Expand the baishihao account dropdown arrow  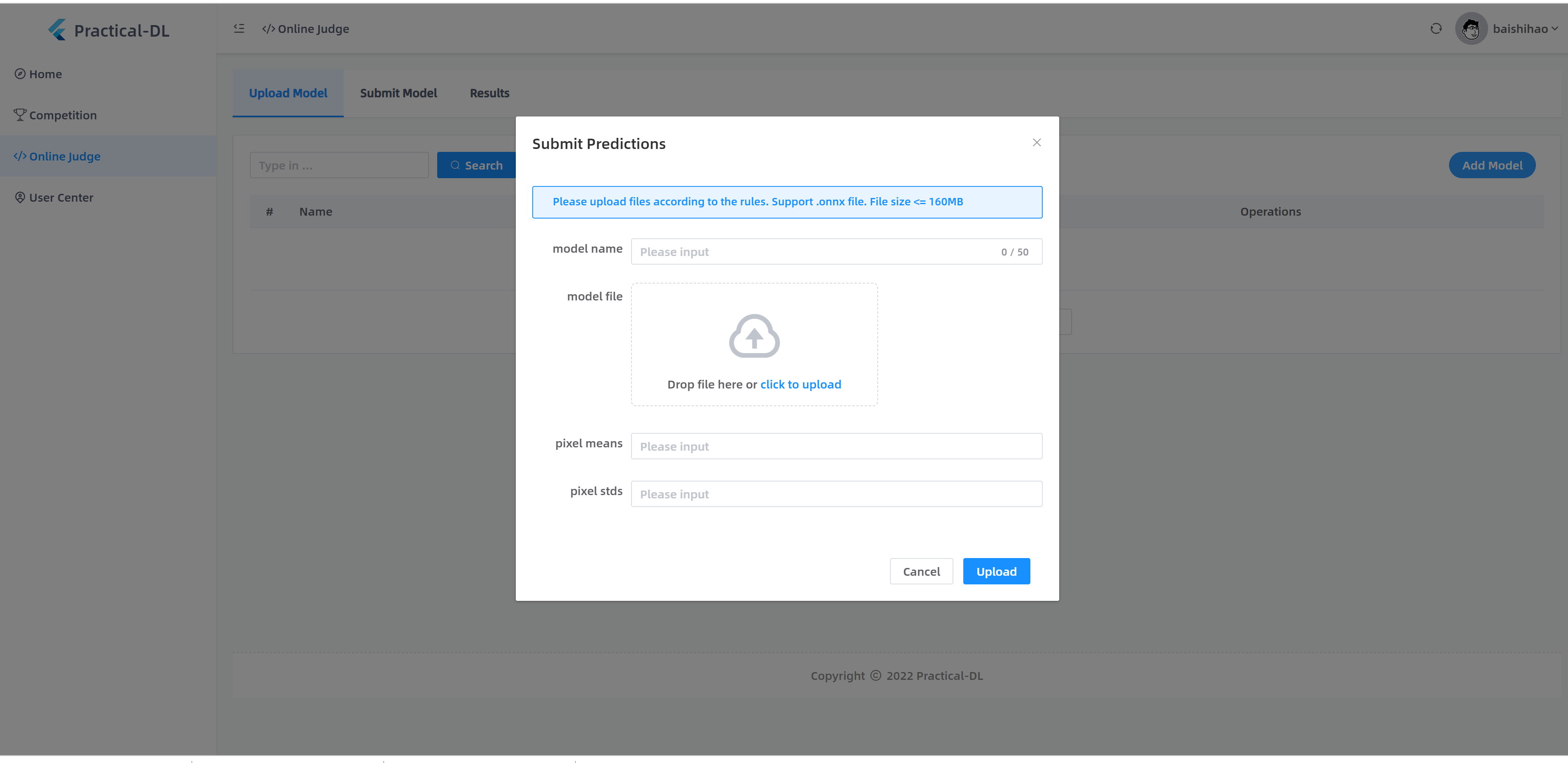(x=1554, y=28)
